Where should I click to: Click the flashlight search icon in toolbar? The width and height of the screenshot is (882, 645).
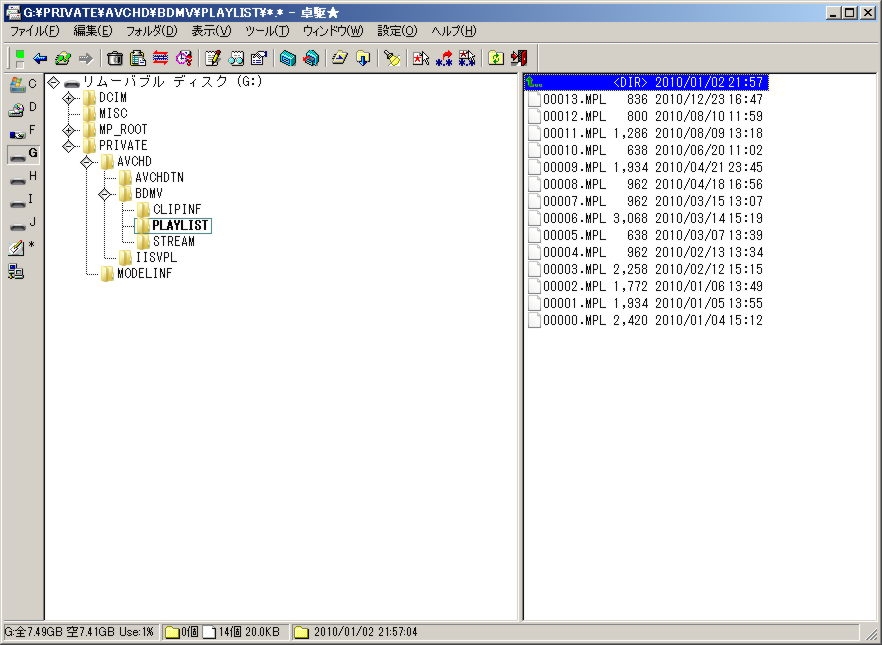[x=393, y=58]
